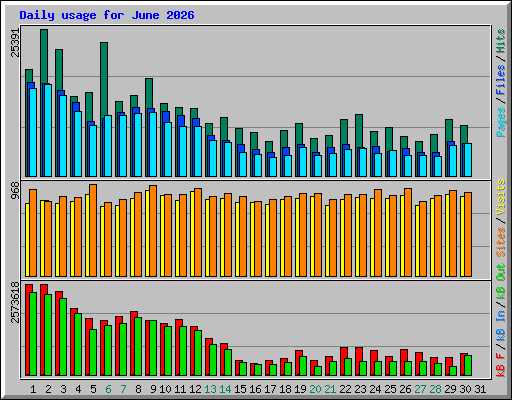512x400 pixels.
Task: Select the orange Sites bar for day 9
Action: click(x=153, y=231)
